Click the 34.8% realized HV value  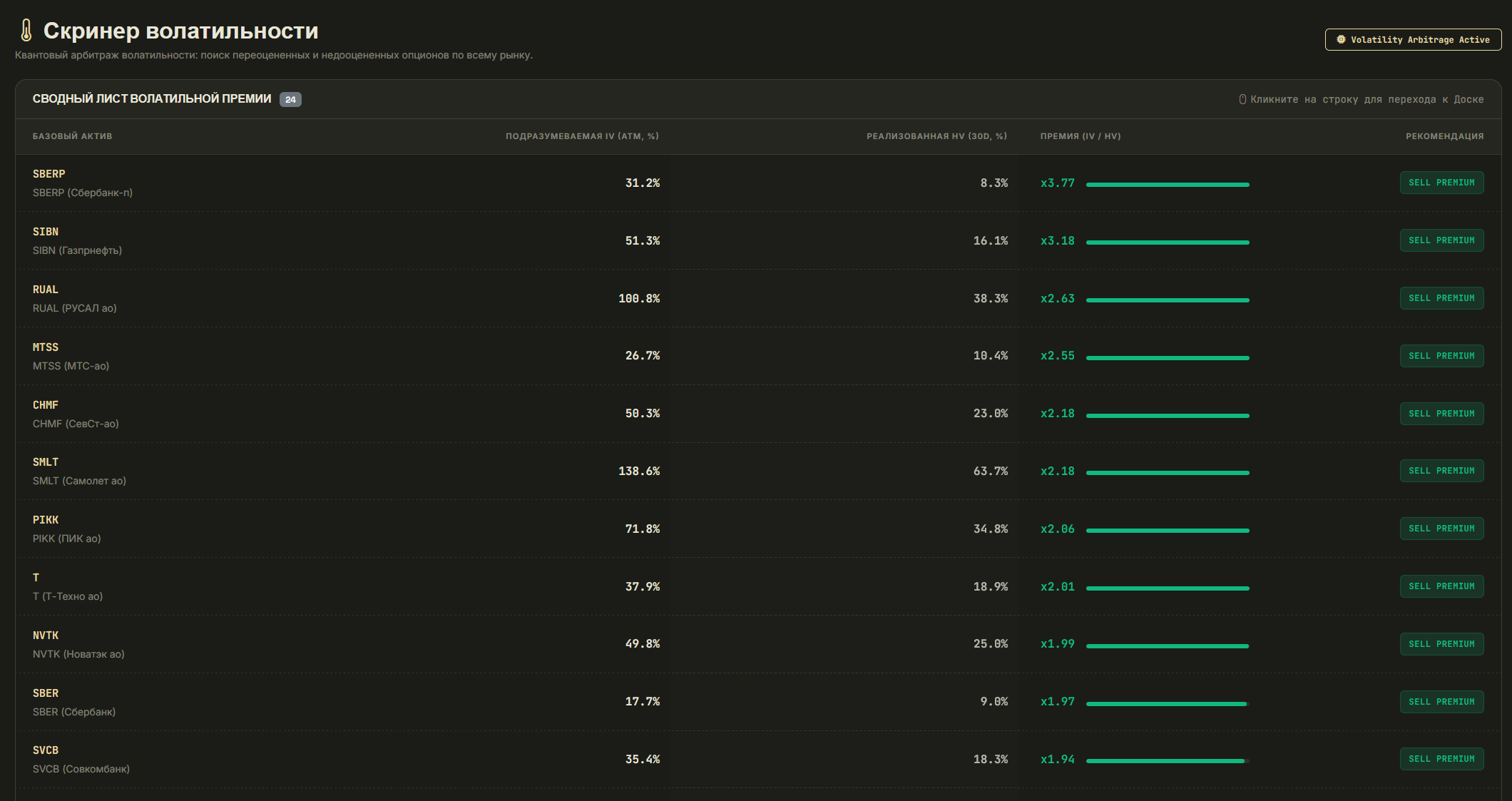tap(991, 529)
